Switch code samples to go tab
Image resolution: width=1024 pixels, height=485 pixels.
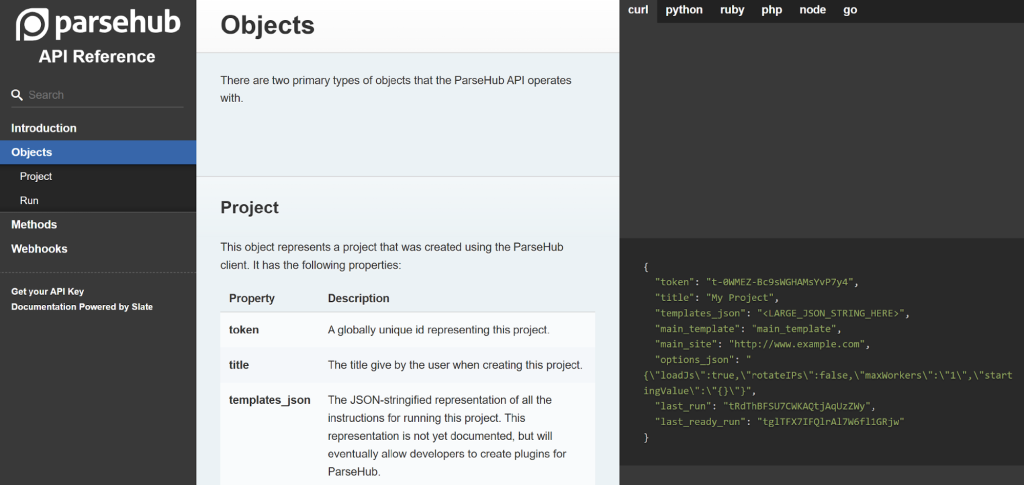tap(850, 10)
